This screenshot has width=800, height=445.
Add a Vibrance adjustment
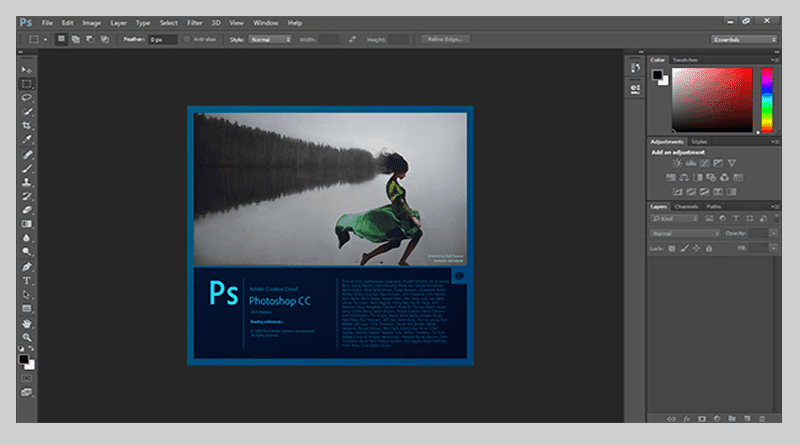coord(732,163)
